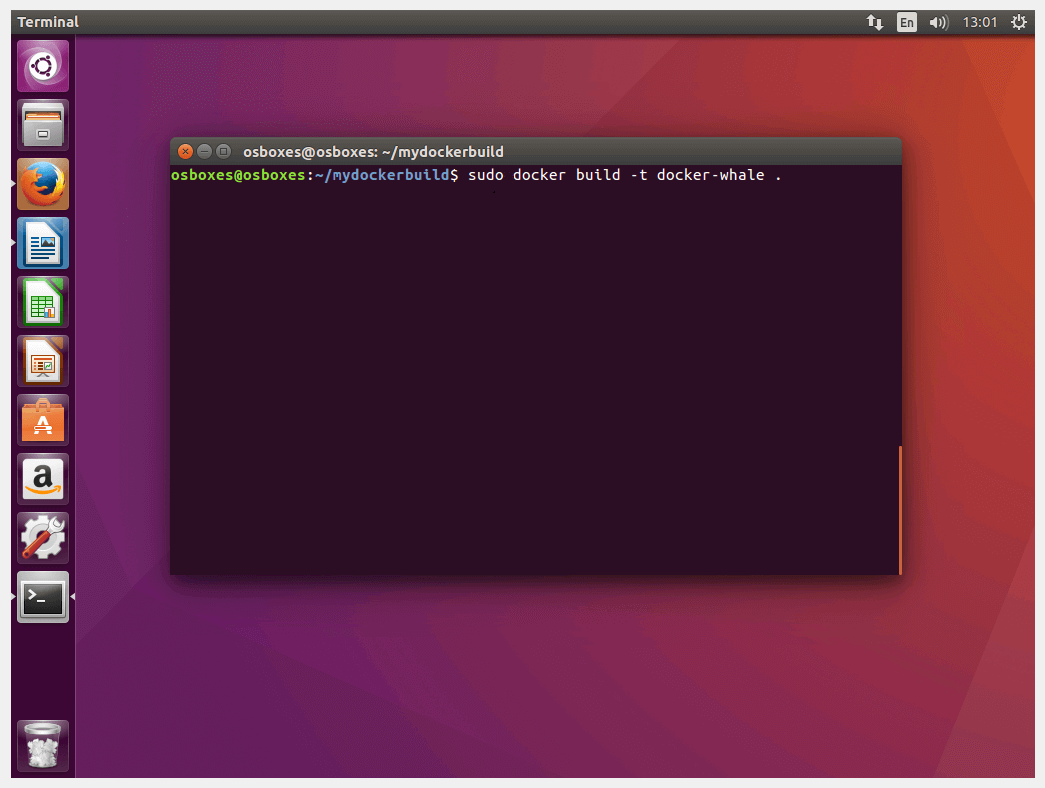Click the osboxes@osboxes: ~/mydockerbuild title text
Viewport: 1045px width, 788px height.
click(x=373, y=152)
